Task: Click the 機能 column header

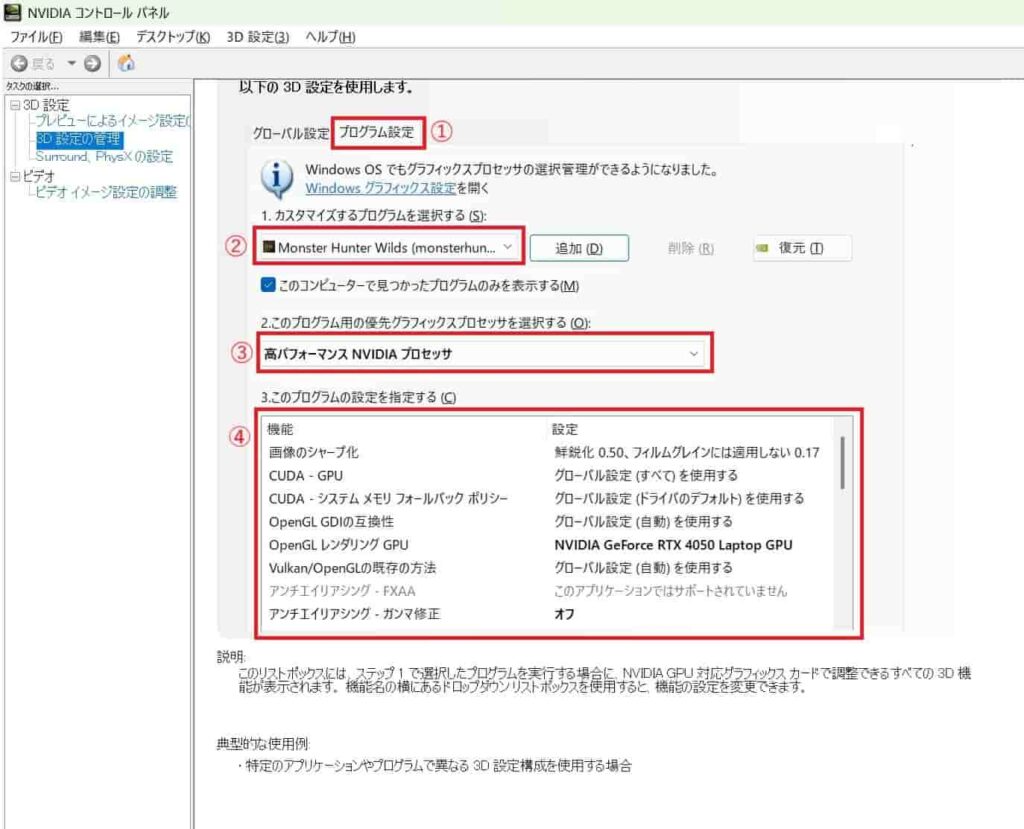Action: click(x=280, y=429)
